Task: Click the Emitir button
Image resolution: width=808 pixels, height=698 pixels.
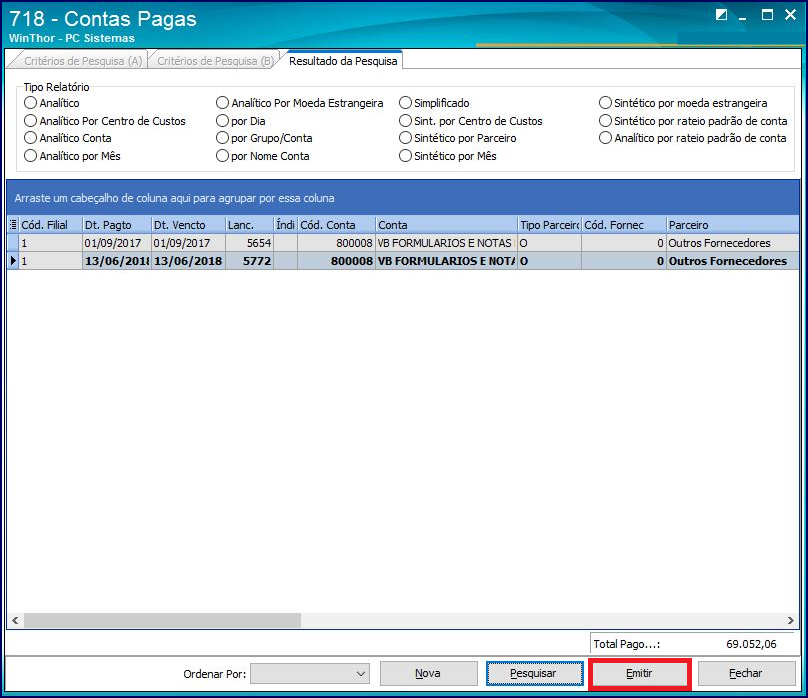Action: pyautogui.click(x=639, y=674)
